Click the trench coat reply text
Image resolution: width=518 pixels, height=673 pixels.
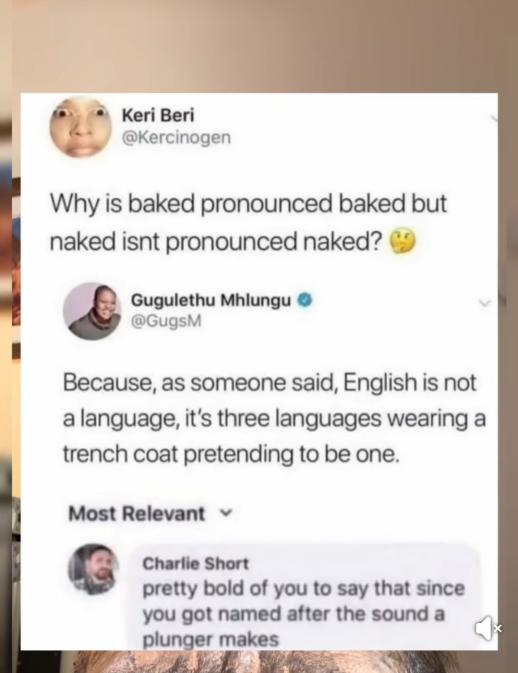[x=275, y=418]
